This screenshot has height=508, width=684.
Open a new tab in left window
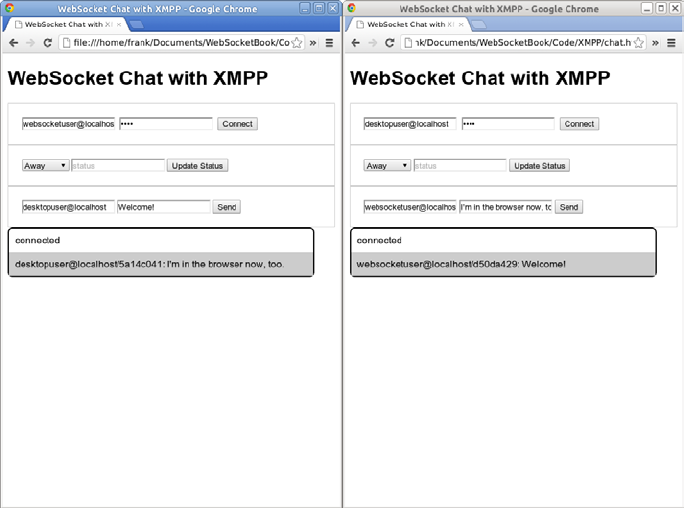tap(137, 25)
